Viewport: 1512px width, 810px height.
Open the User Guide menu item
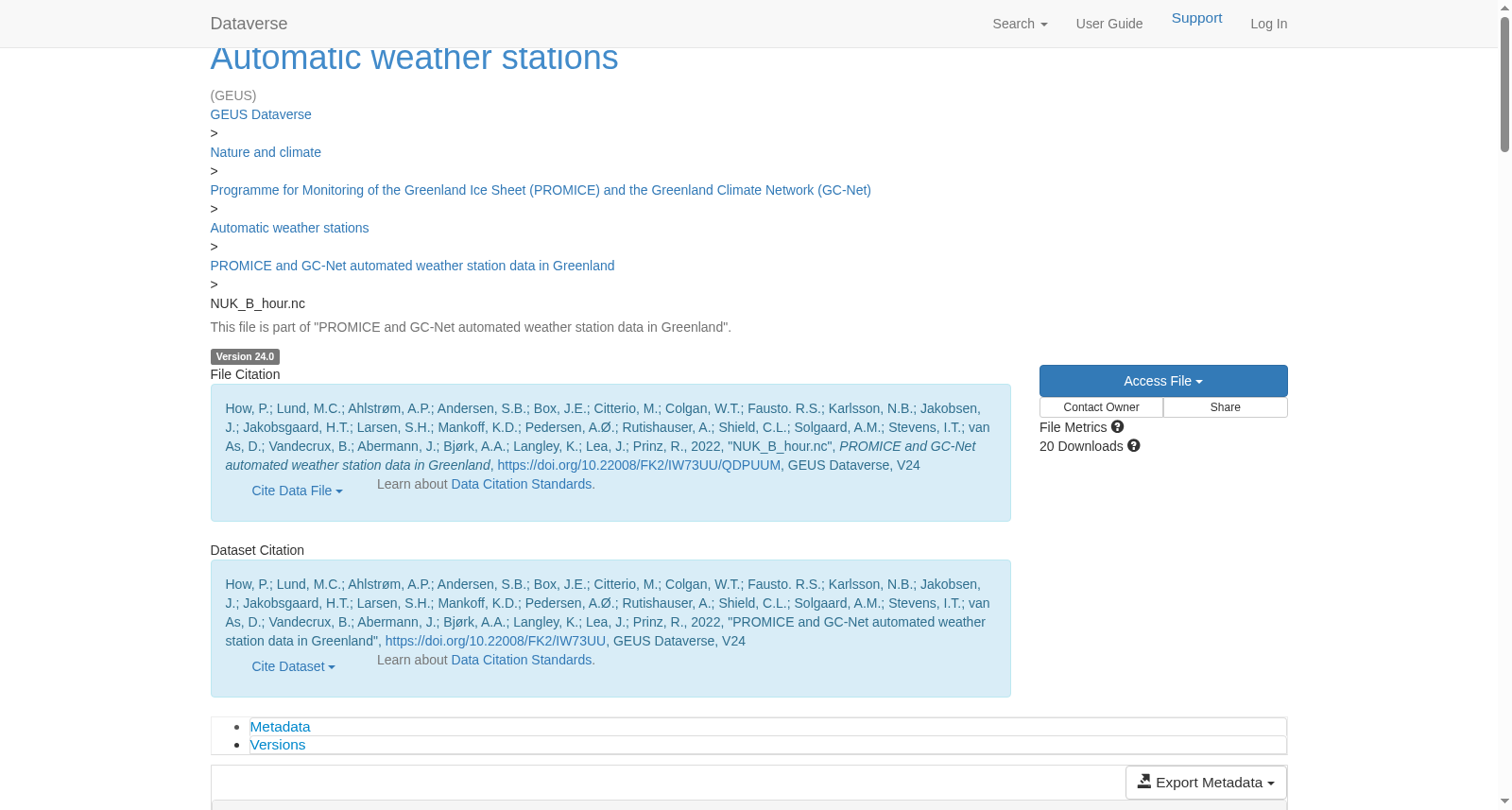[1109, 24]
